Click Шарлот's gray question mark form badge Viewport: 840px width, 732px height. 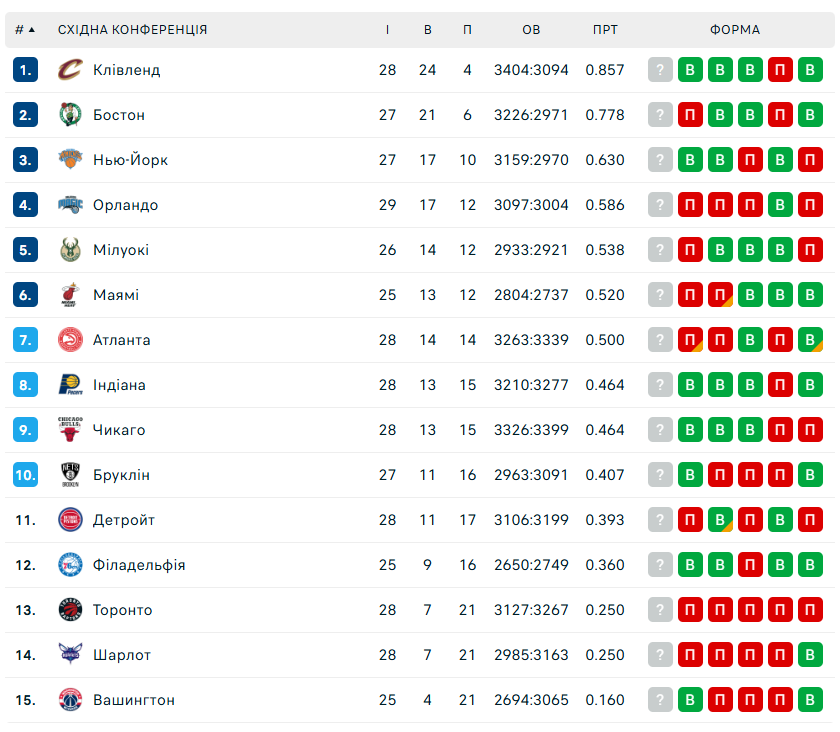pos(660,655)
